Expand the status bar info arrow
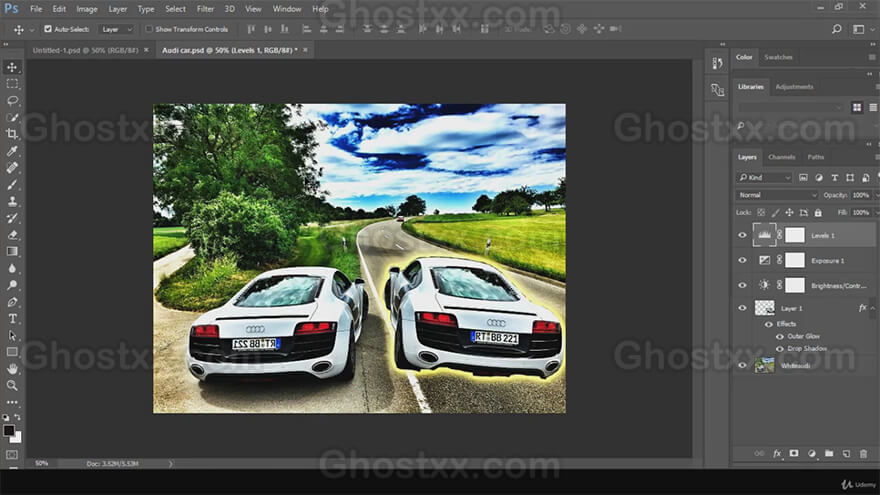The image size is (880, 495). click(x=171, y=464)
